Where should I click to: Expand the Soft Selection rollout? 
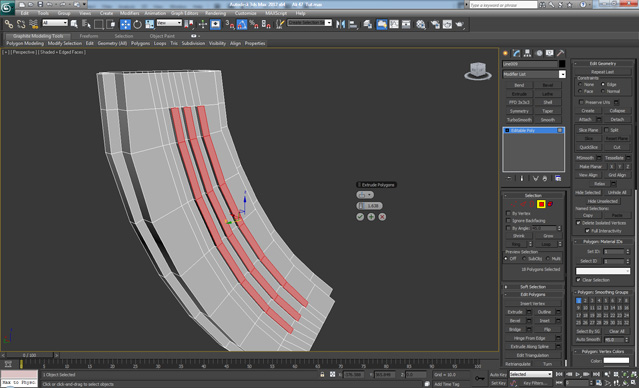coord(533,287)
